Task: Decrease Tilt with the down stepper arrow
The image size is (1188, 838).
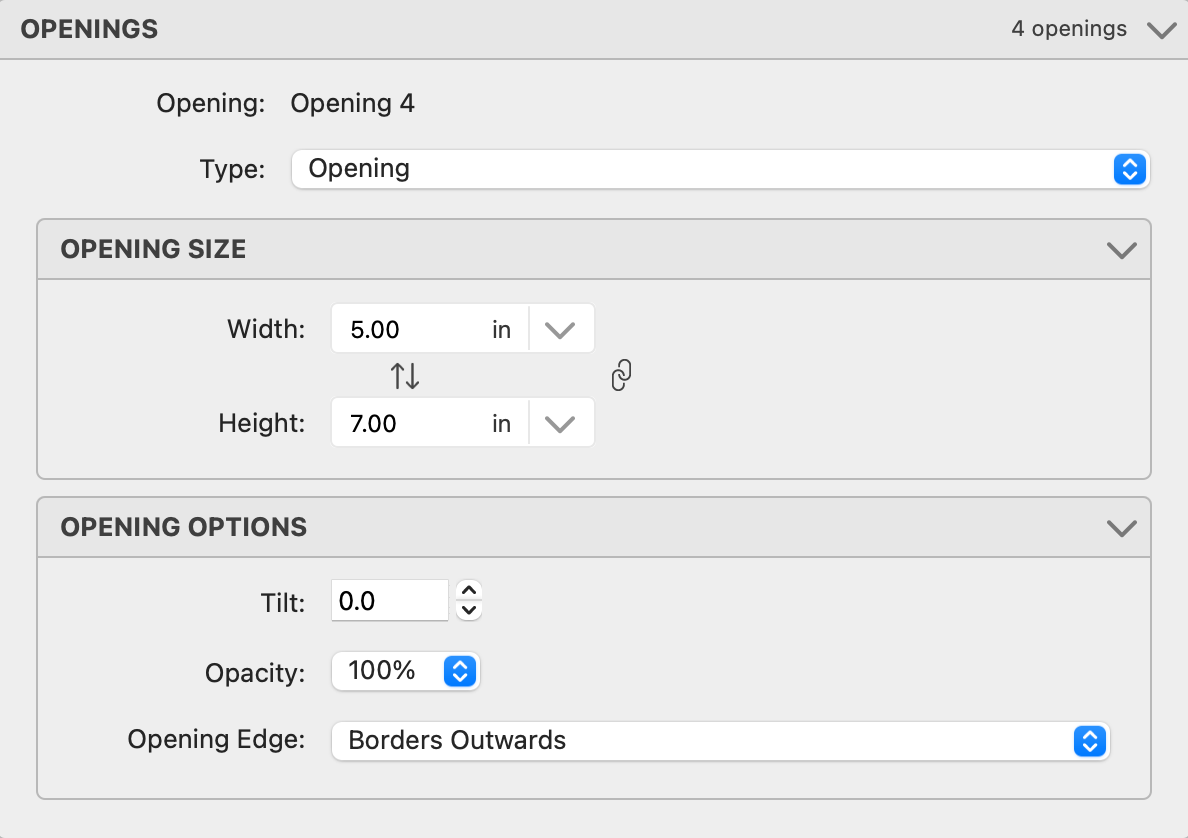Action: tap(469, 610)
